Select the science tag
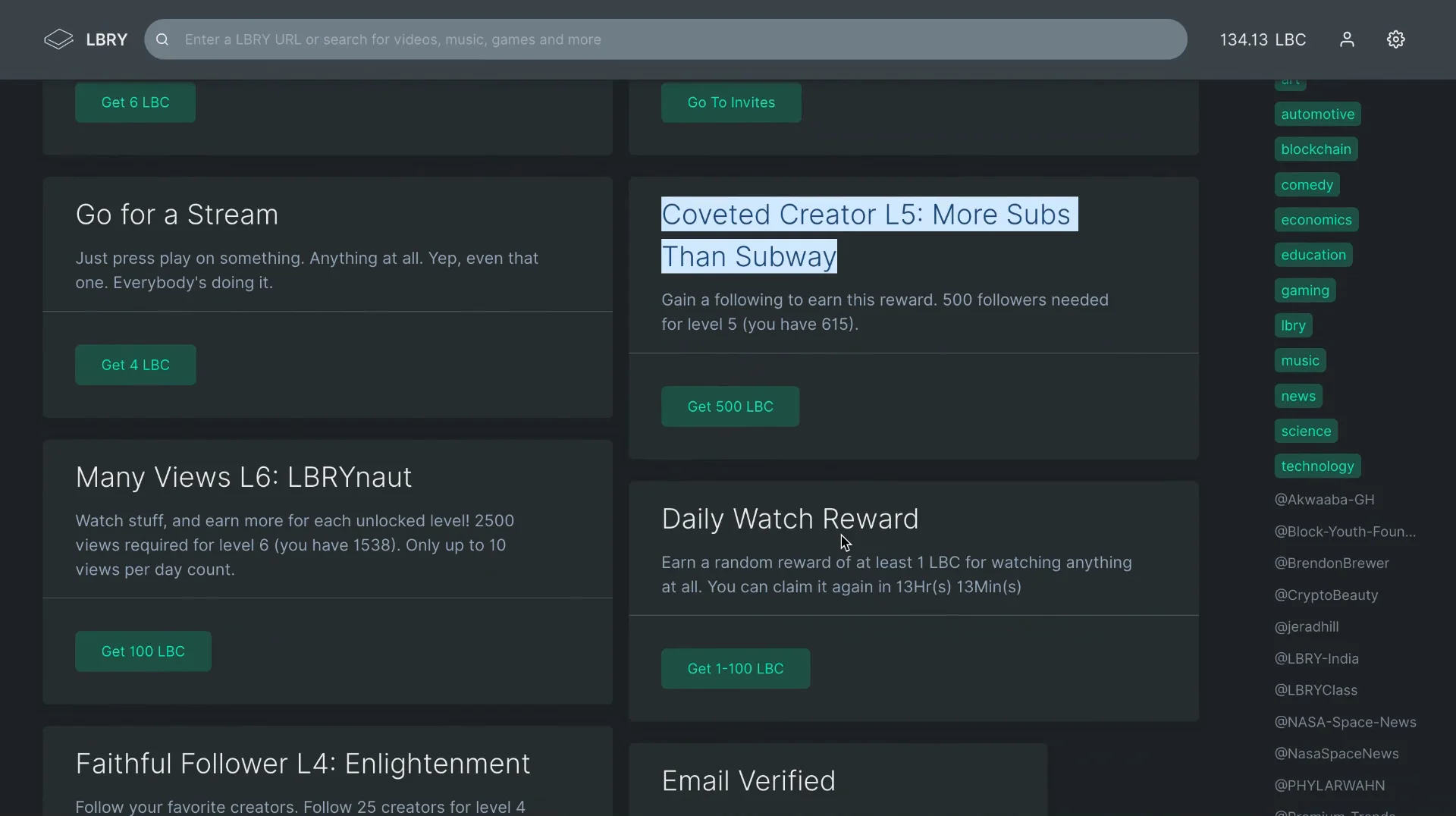Viewport: 1456px width, 816px height. coord(1306,432)
